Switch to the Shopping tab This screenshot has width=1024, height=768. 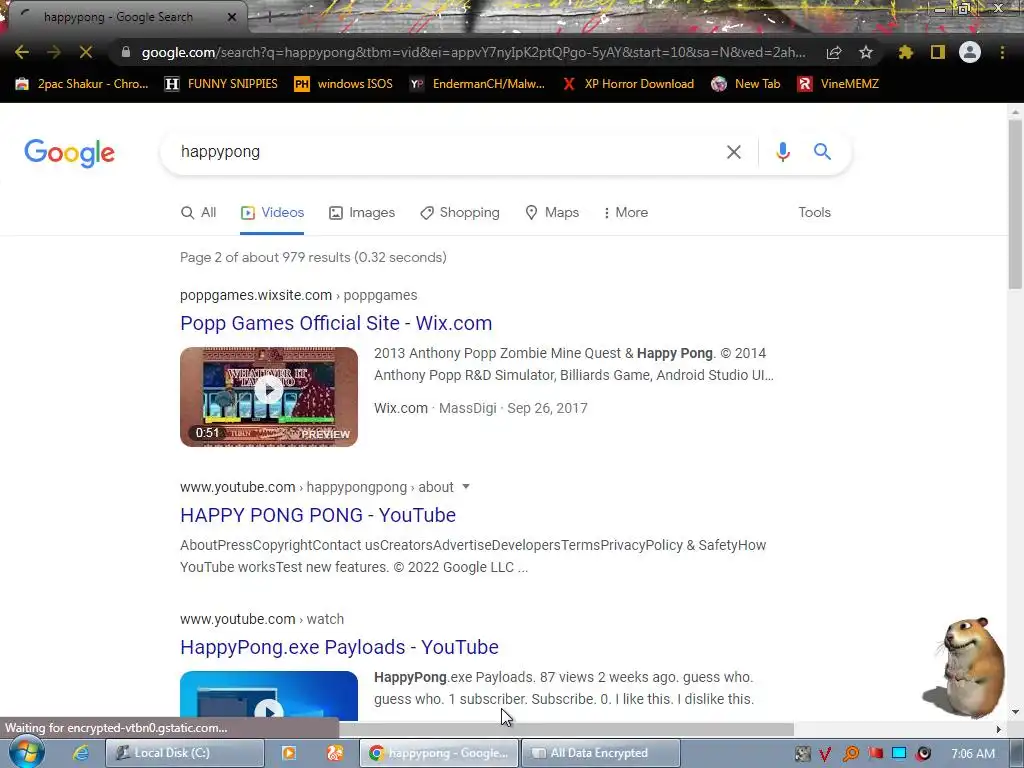460,213
